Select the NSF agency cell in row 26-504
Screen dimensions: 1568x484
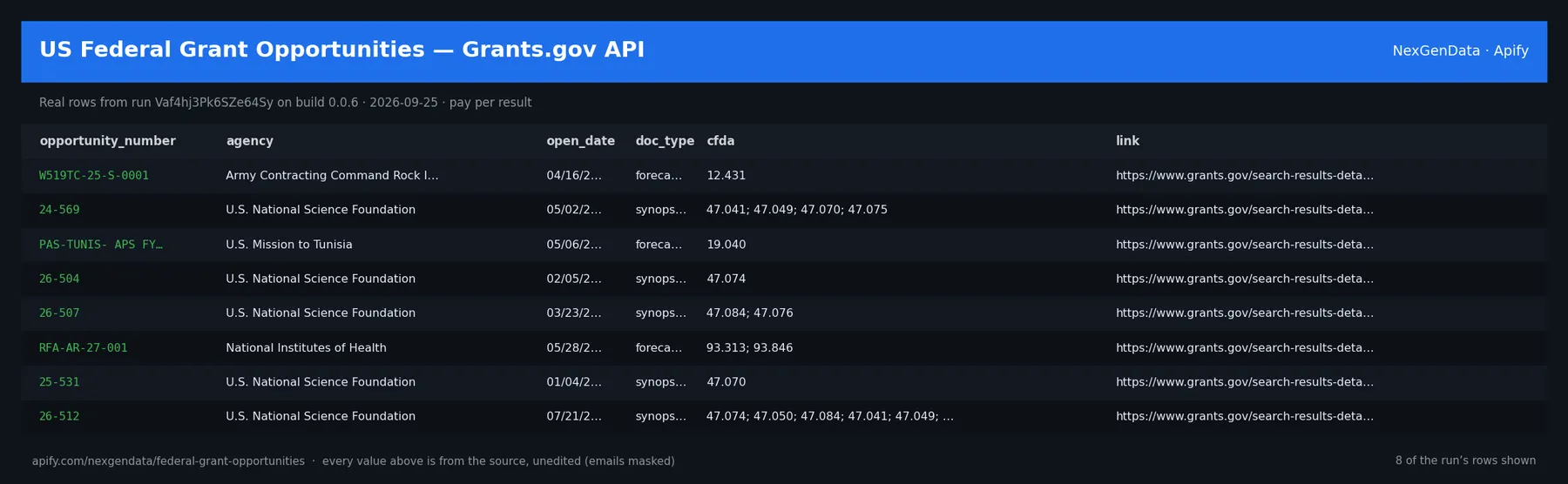coord(321,279)
